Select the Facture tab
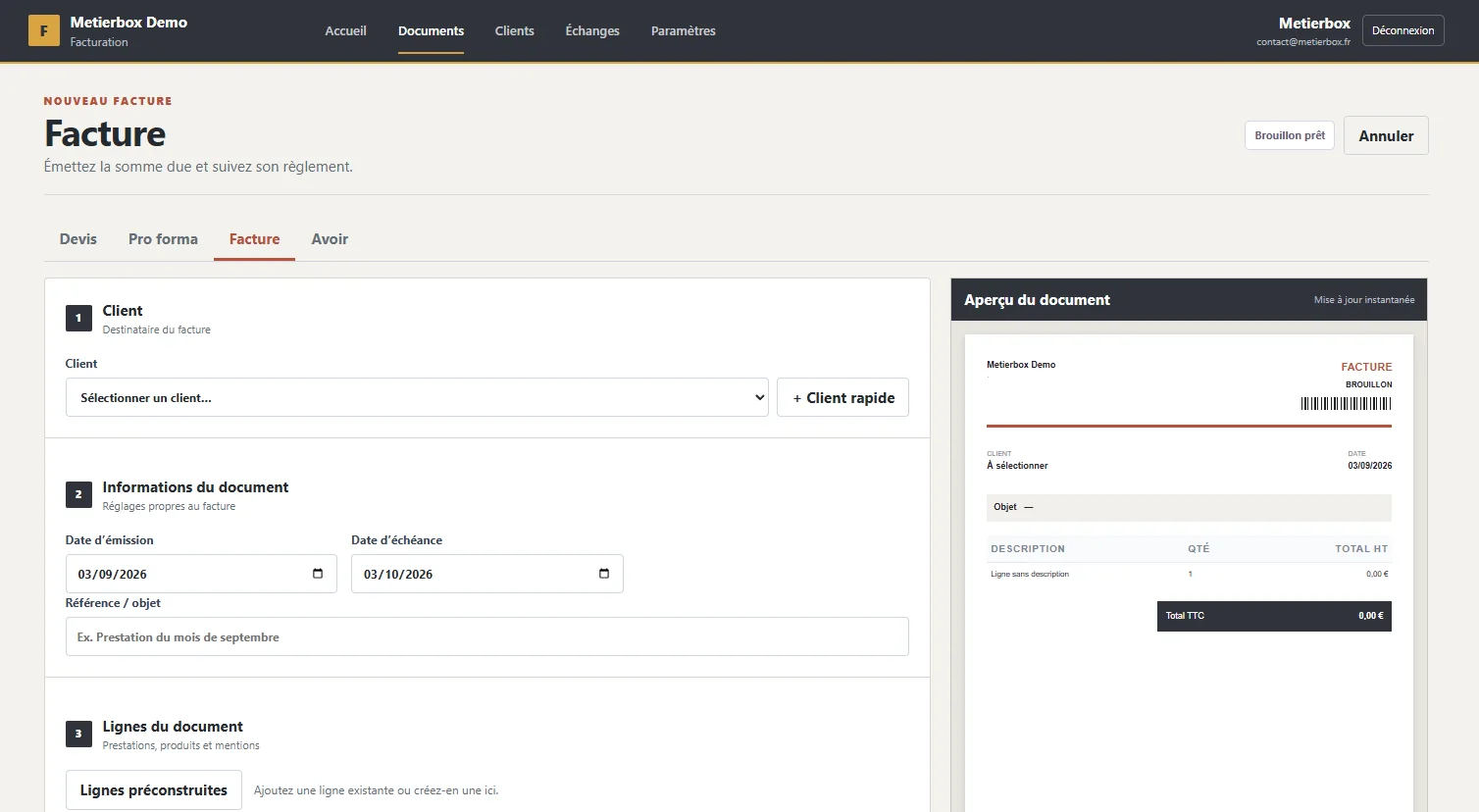Image resolution: width=1479 pixels, height=812 pixels. (x=254, y=239)
